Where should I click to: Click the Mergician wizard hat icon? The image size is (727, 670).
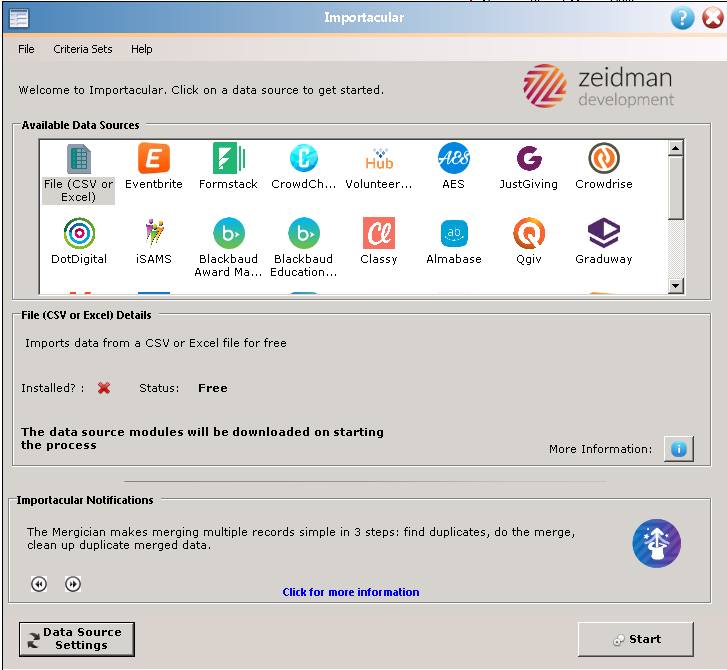coord(657,543)
